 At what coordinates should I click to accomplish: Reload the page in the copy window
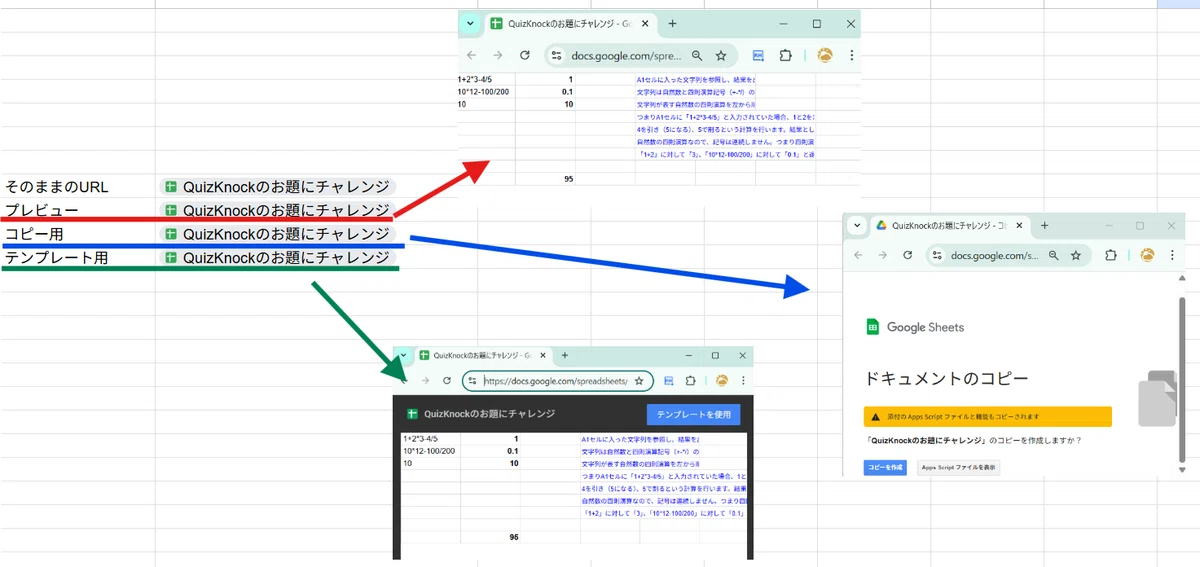[x=908, y=255]
